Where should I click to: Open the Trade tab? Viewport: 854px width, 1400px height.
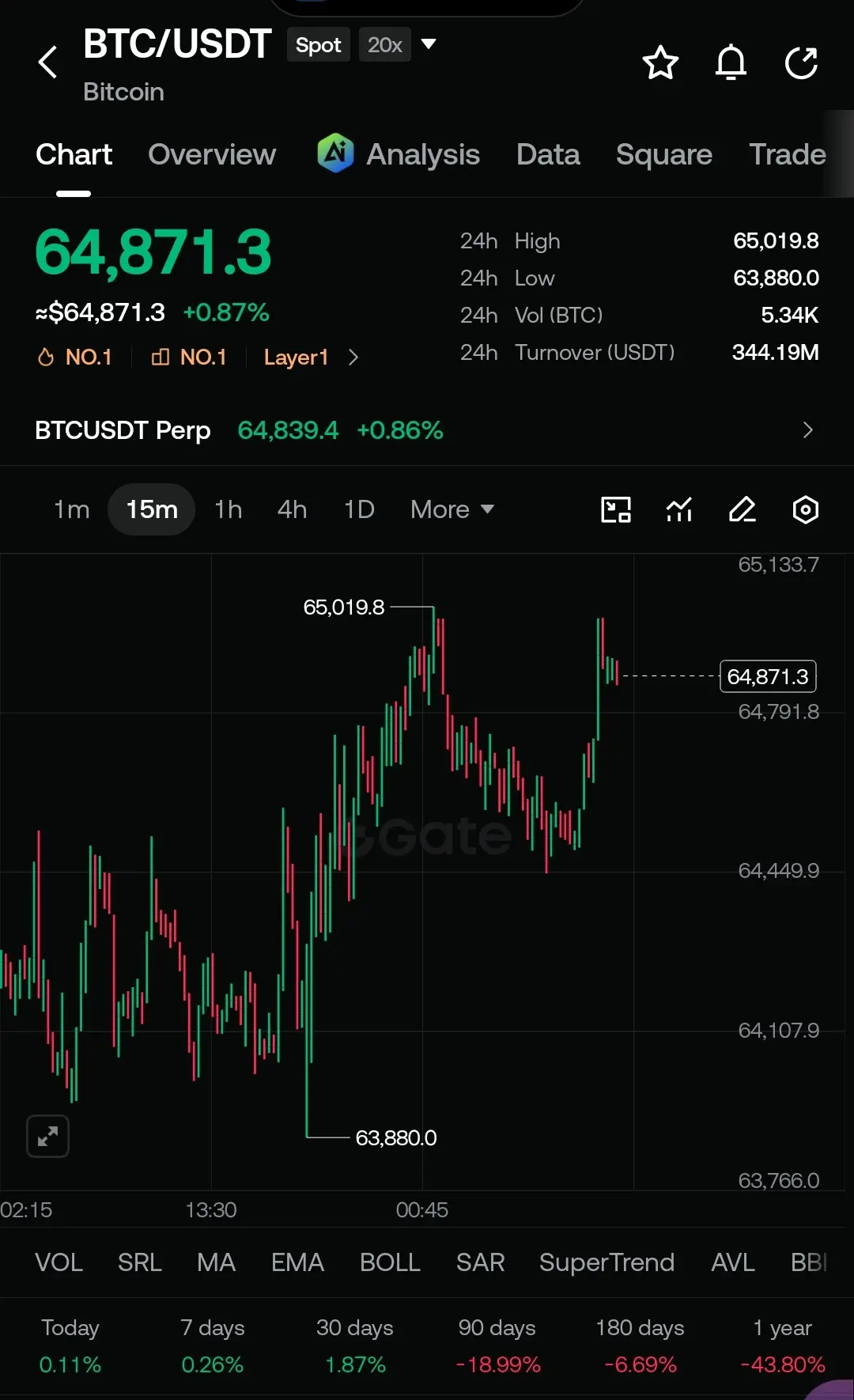coord(788,154)
